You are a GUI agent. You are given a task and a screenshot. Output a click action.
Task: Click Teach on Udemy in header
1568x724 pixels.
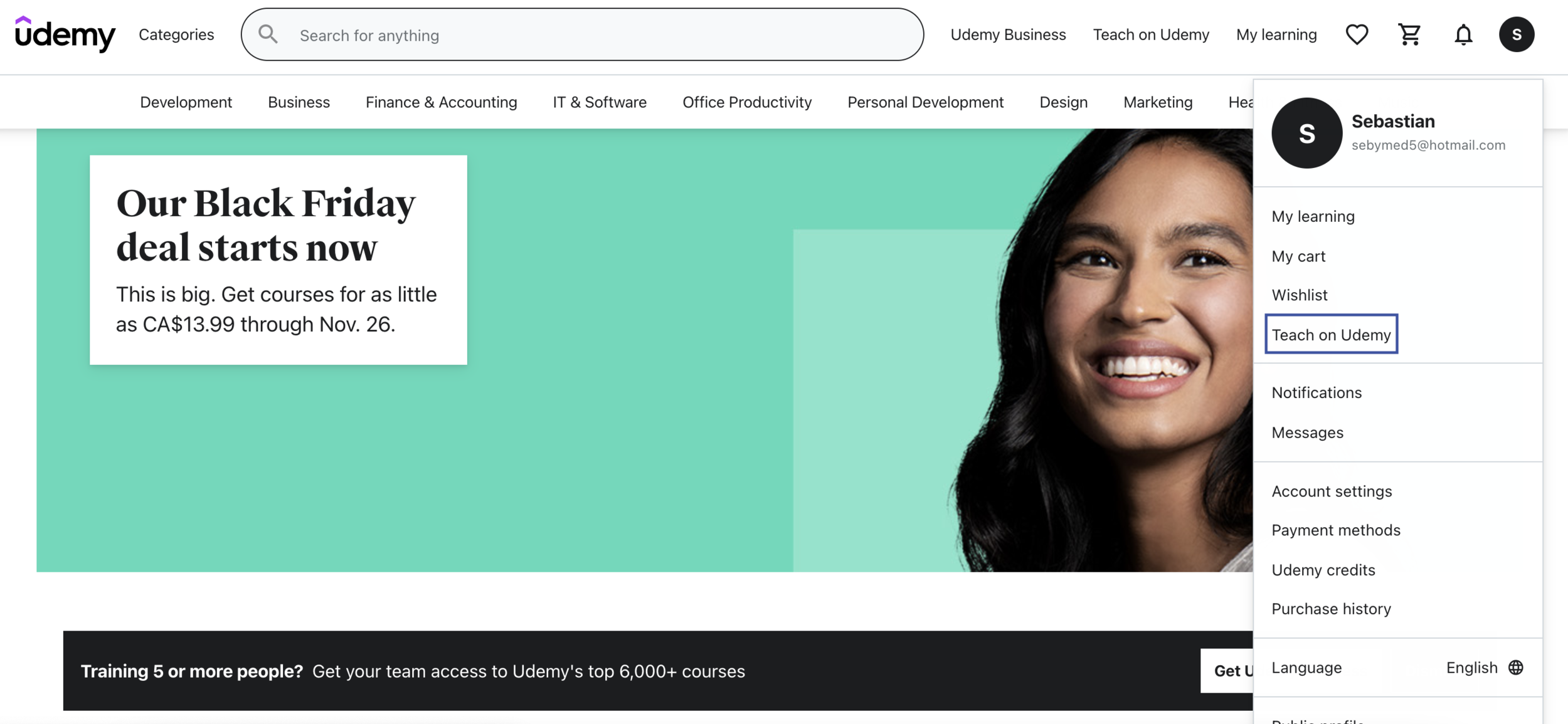pos(1151,34)
